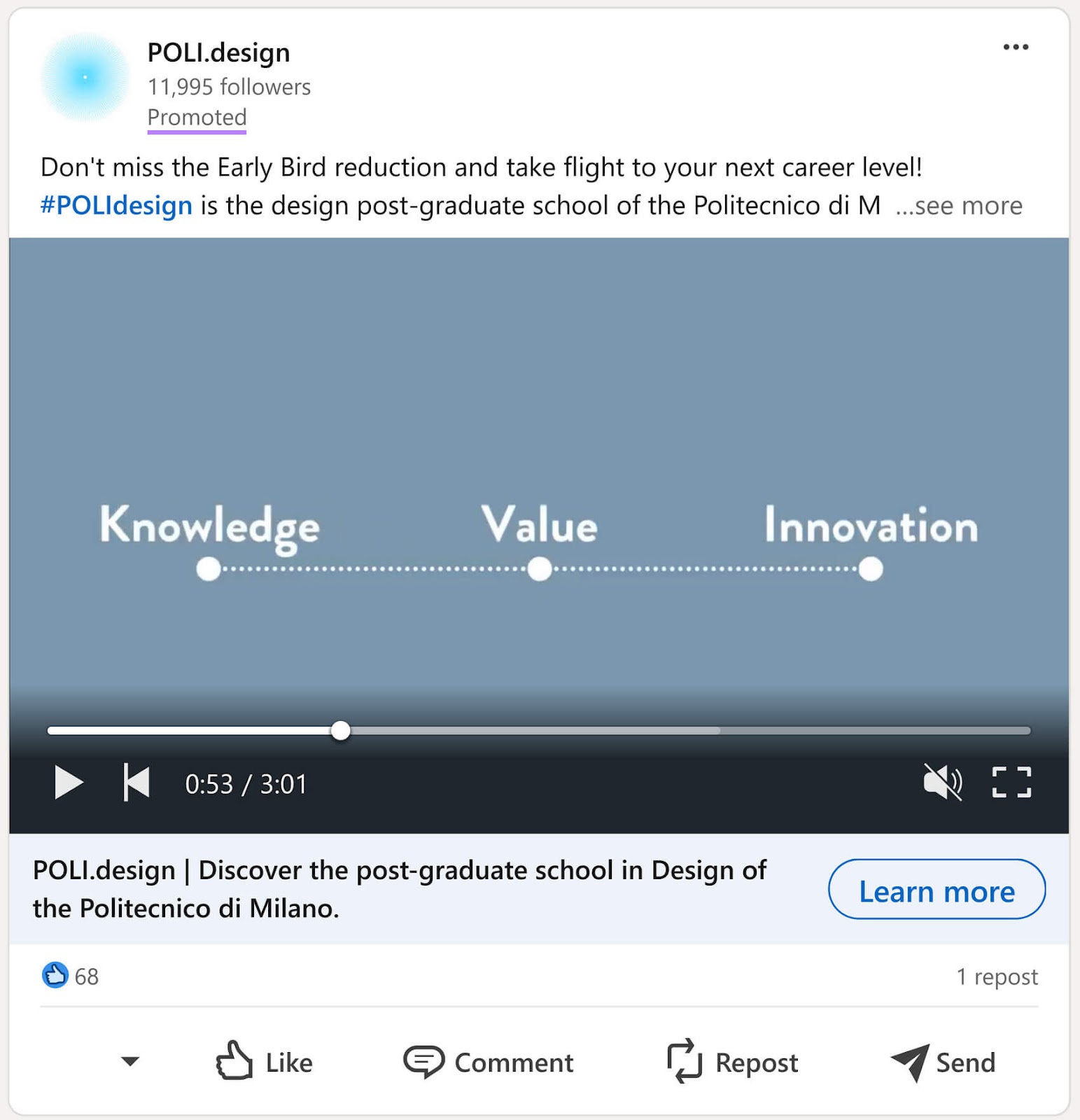Open the reaction sort dropdown caret

point(129,1062)
